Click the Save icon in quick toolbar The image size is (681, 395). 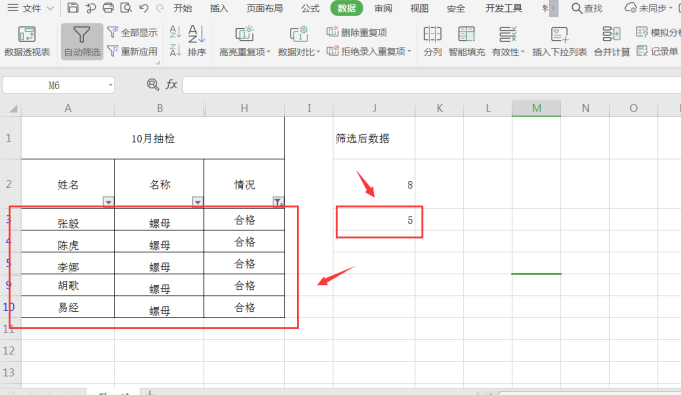[x=73, y=8]
